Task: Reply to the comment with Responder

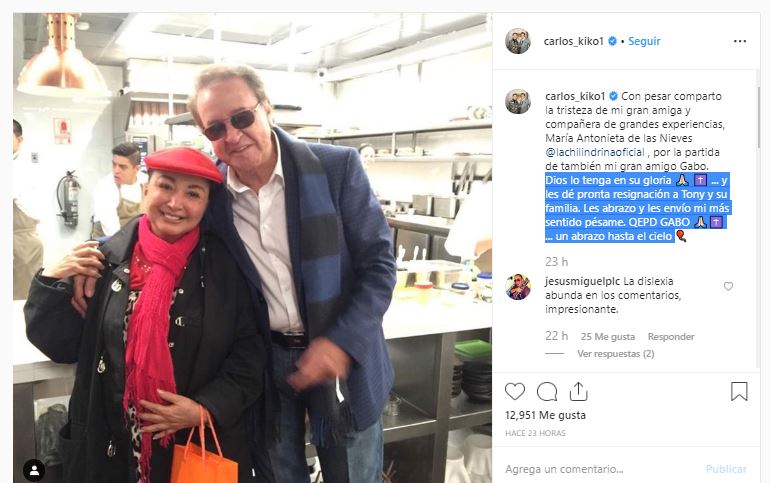Action: pos(671,337)
